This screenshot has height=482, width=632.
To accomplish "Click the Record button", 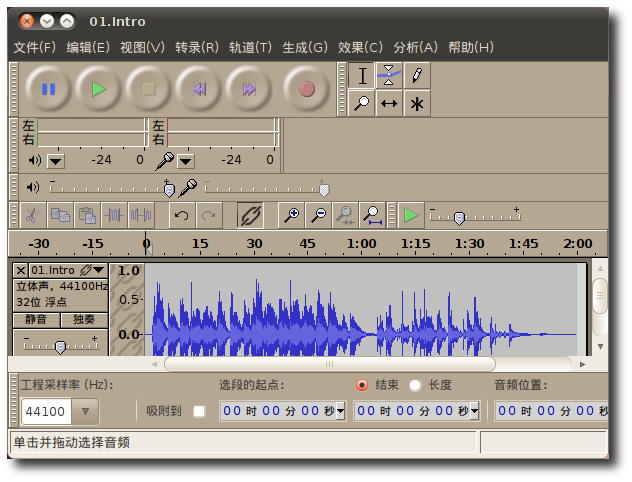I will click(x=307, y=89).
